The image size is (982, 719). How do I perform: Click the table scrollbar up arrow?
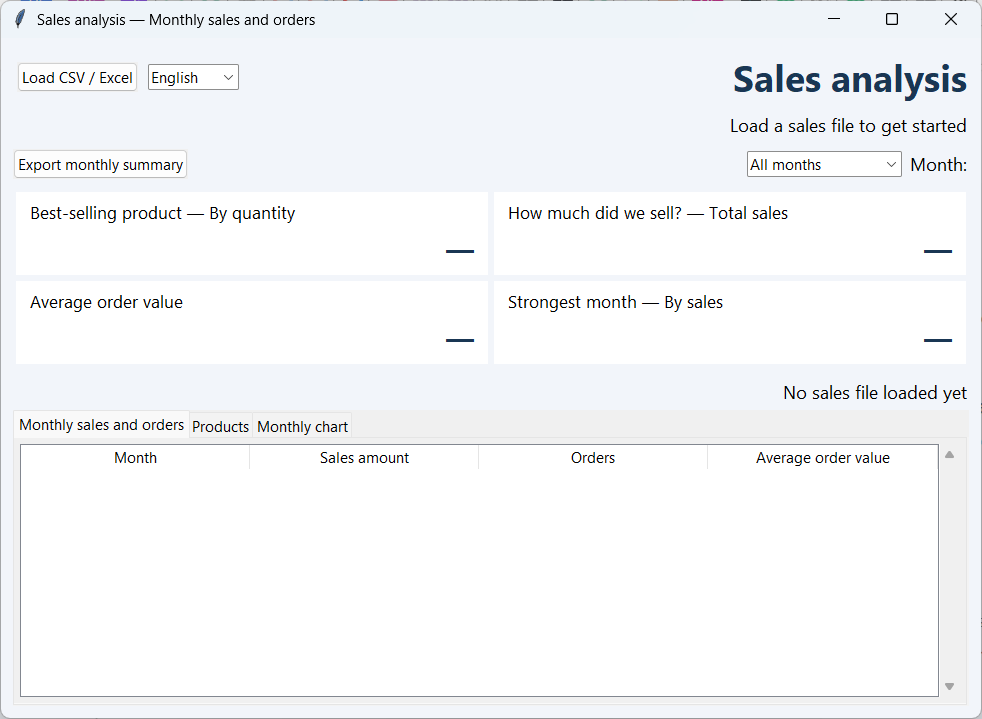949,455
